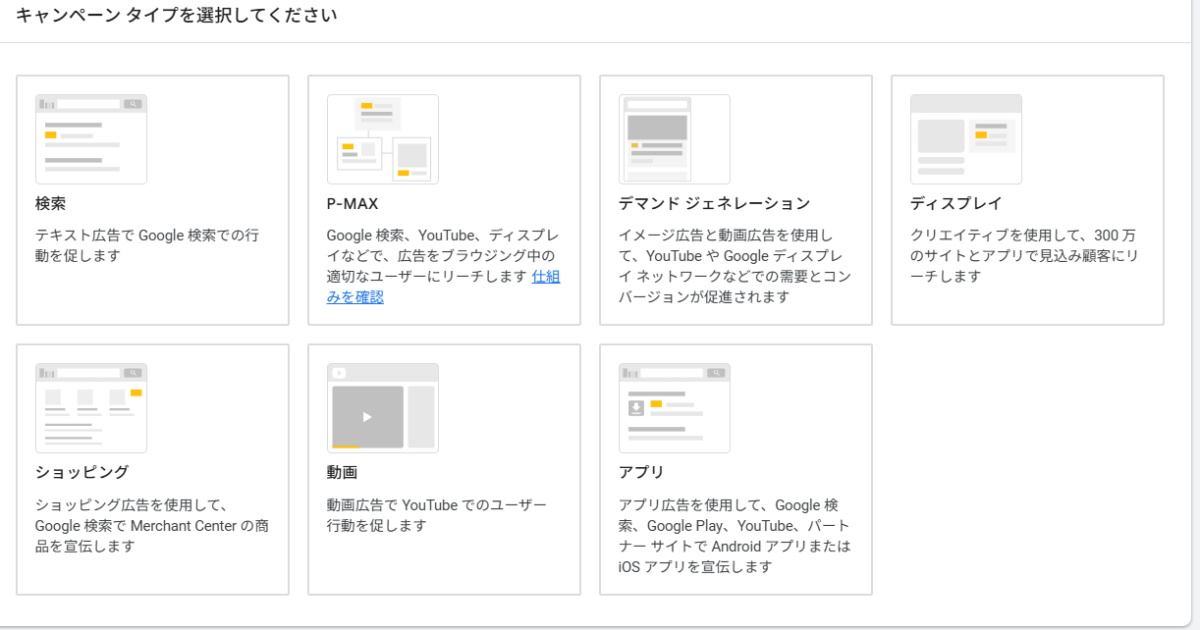Click the P-MAX campaign illustration icon
Screen dimensions: 1200x630
pyautogui.click(x=383, y=139)
